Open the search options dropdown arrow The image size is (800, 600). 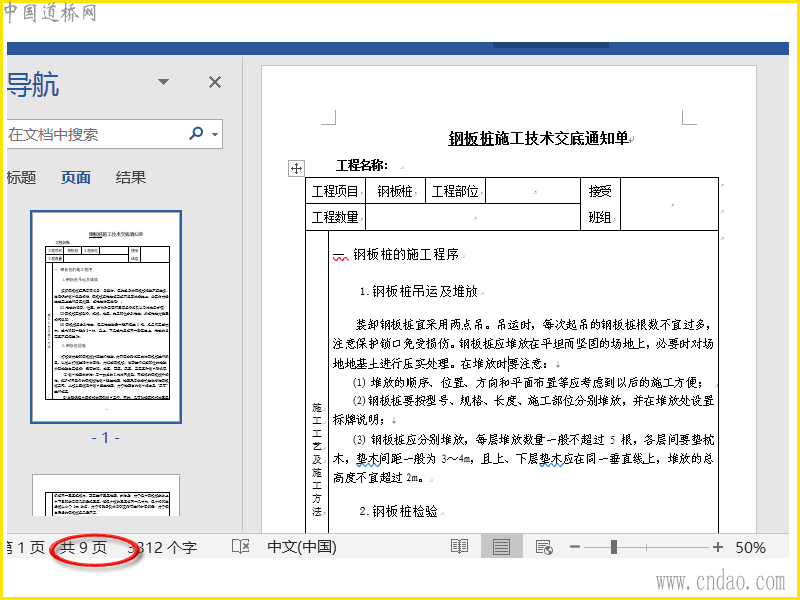tap(215, 135)
